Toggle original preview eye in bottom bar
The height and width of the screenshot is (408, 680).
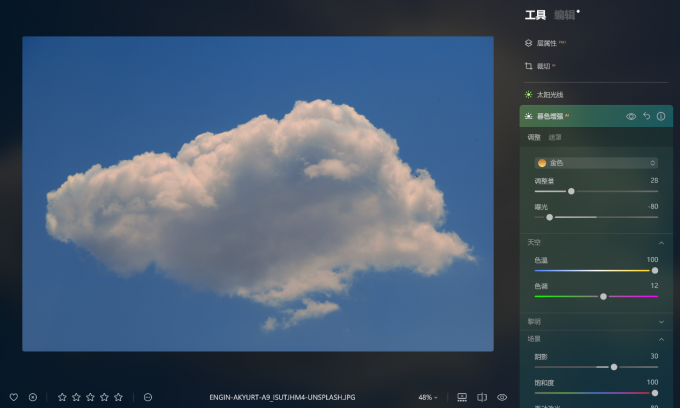coord(502,397)
